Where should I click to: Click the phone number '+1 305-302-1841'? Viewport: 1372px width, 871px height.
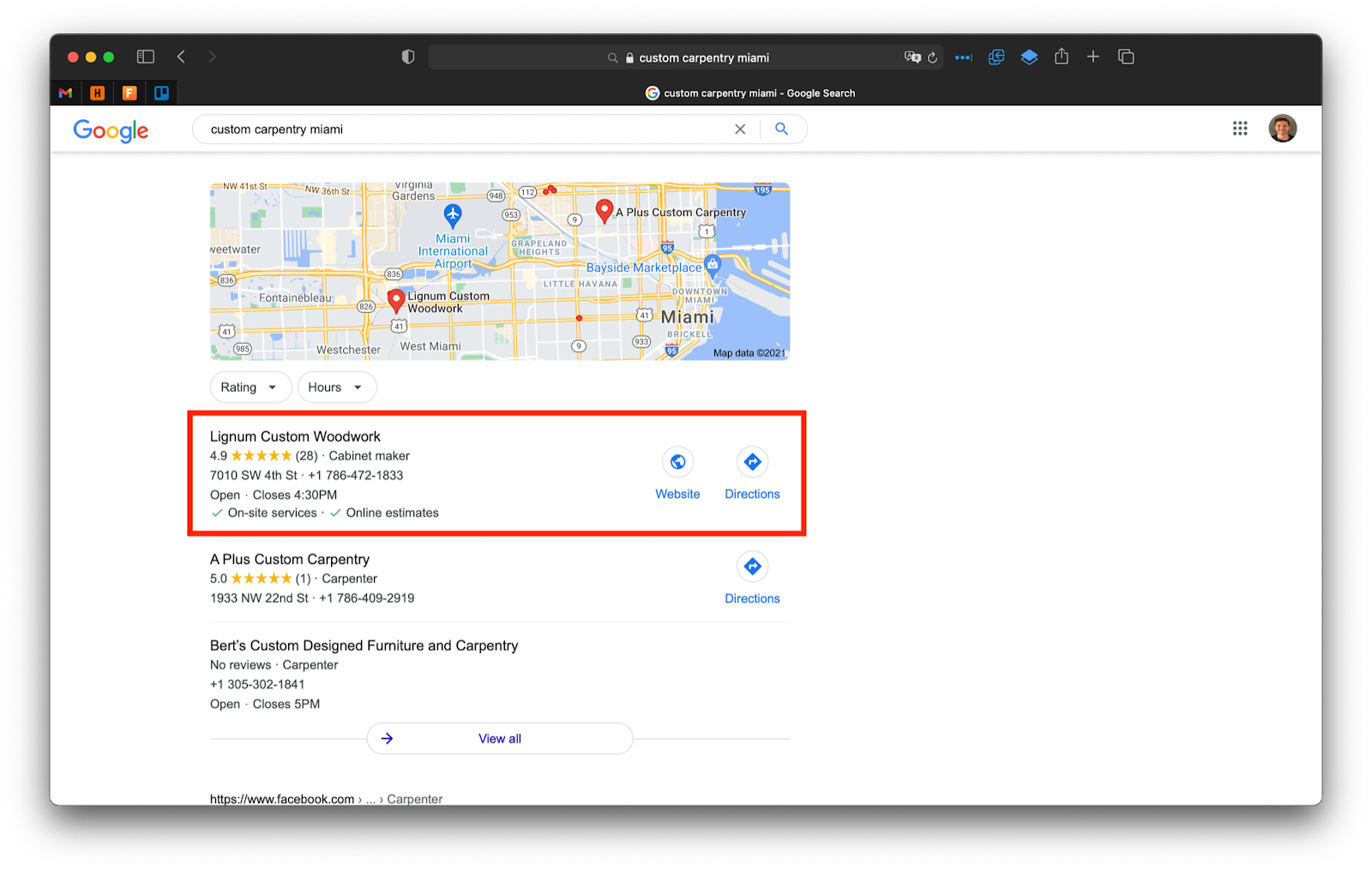pos(257,684)
